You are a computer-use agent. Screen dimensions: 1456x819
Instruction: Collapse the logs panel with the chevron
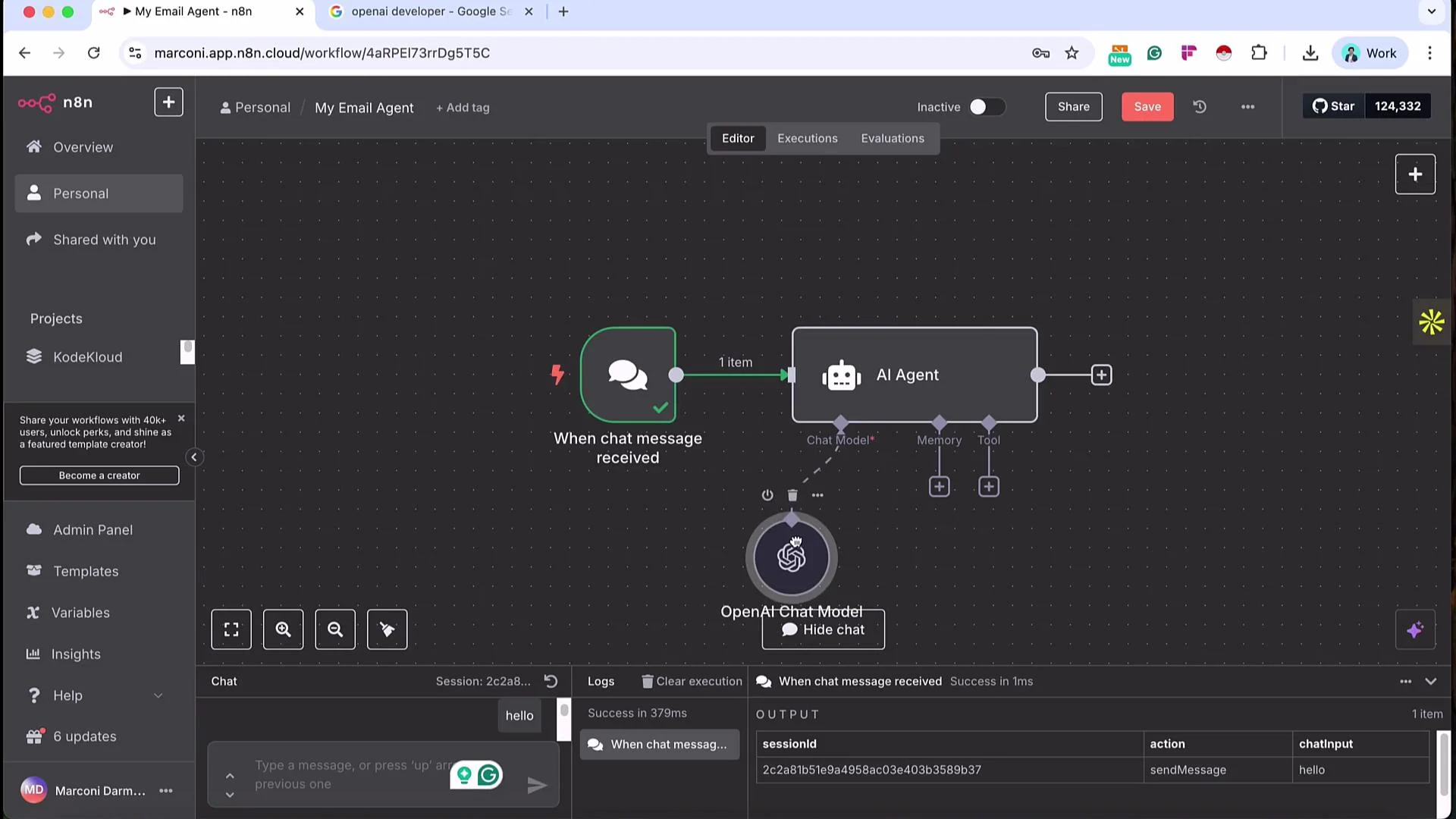1430,682
